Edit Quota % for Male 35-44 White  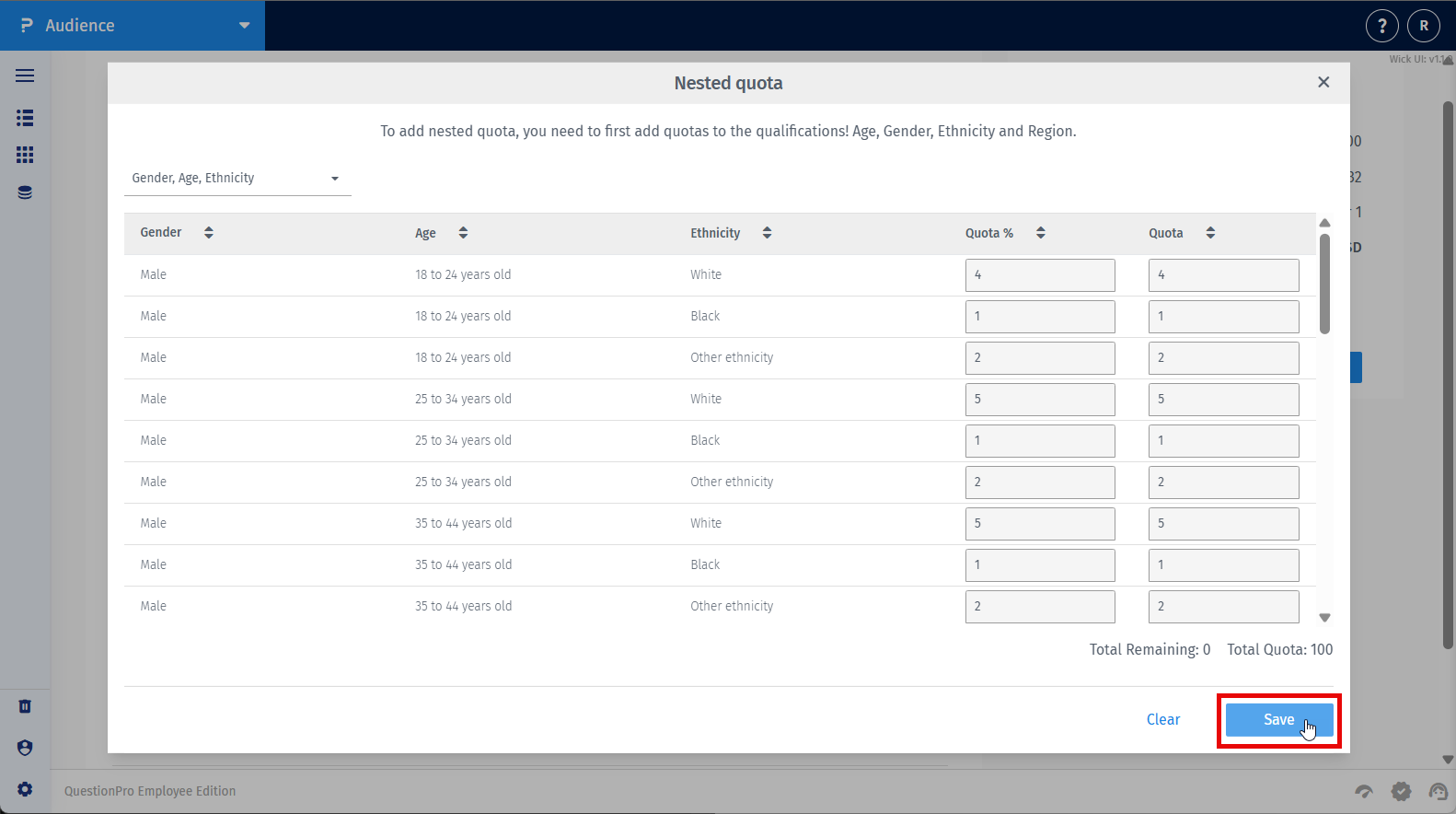tap(1040, 524)
